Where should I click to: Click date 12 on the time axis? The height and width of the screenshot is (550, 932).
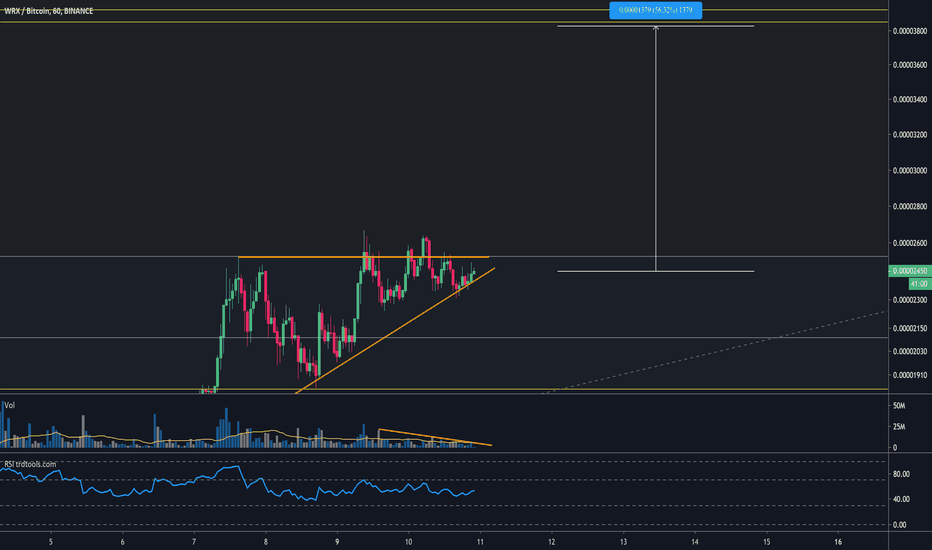coord(552,542)
